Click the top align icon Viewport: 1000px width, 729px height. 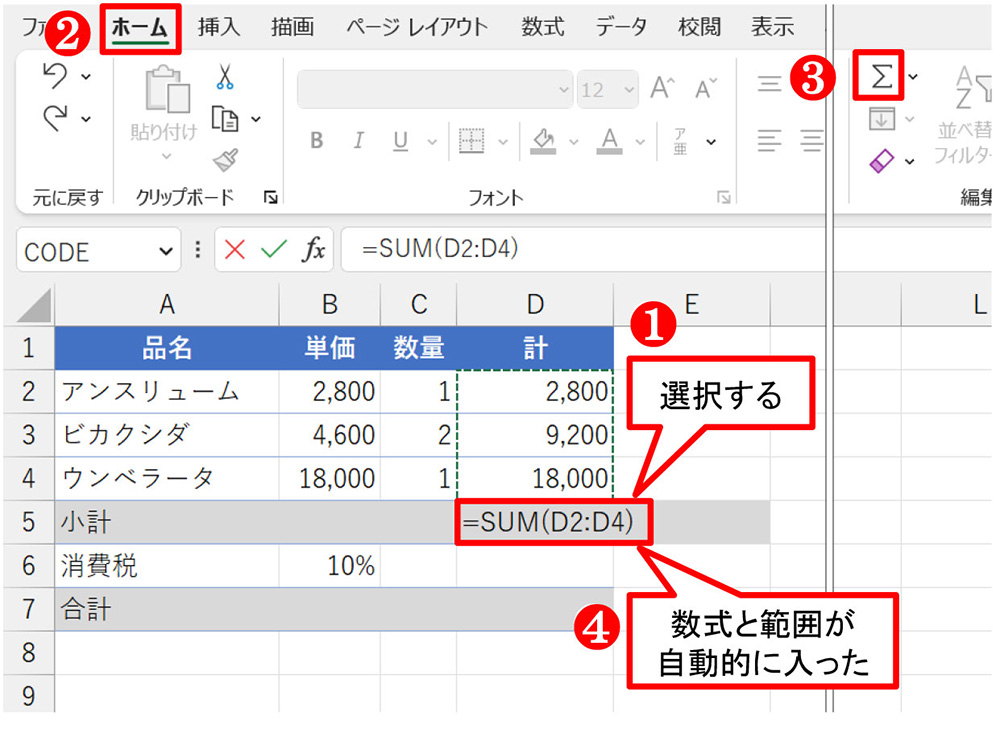(x=769, y=84)
